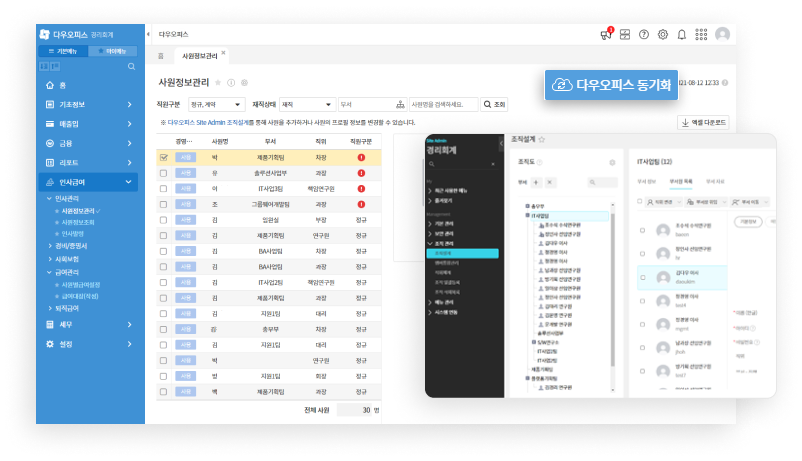The height and width of the screenshot is (461, 802).
Task: Check the 솔루션사업부 row checkbox
Action: coord(164,173)
